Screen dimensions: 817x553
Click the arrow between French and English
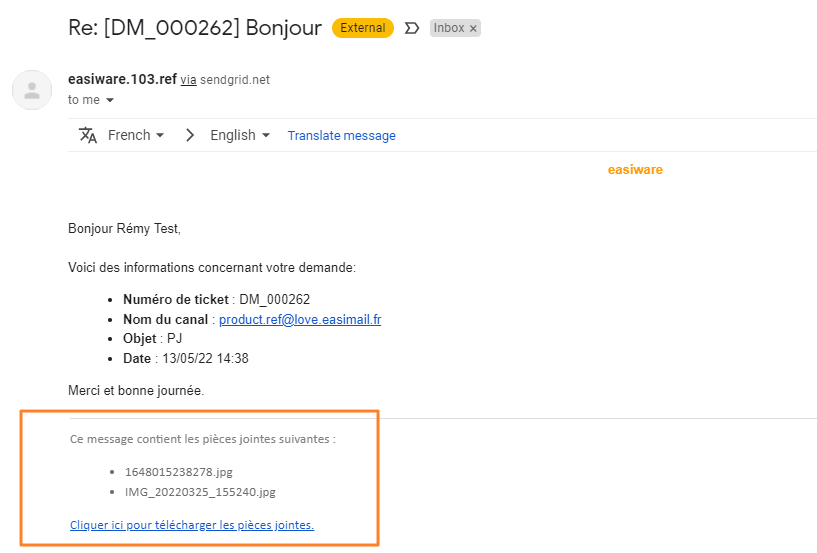pos(190,135)
